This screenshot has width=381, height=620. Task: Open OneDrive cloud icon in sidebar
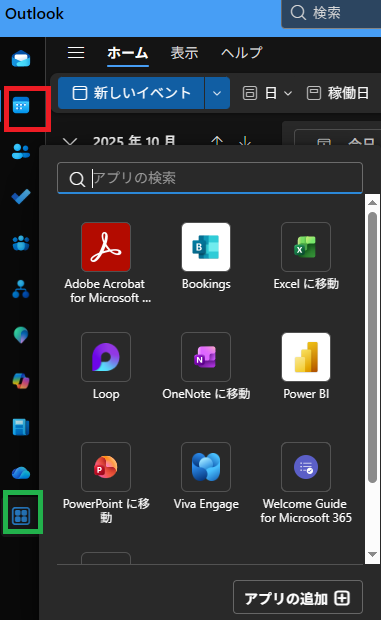tap(21, 473)
